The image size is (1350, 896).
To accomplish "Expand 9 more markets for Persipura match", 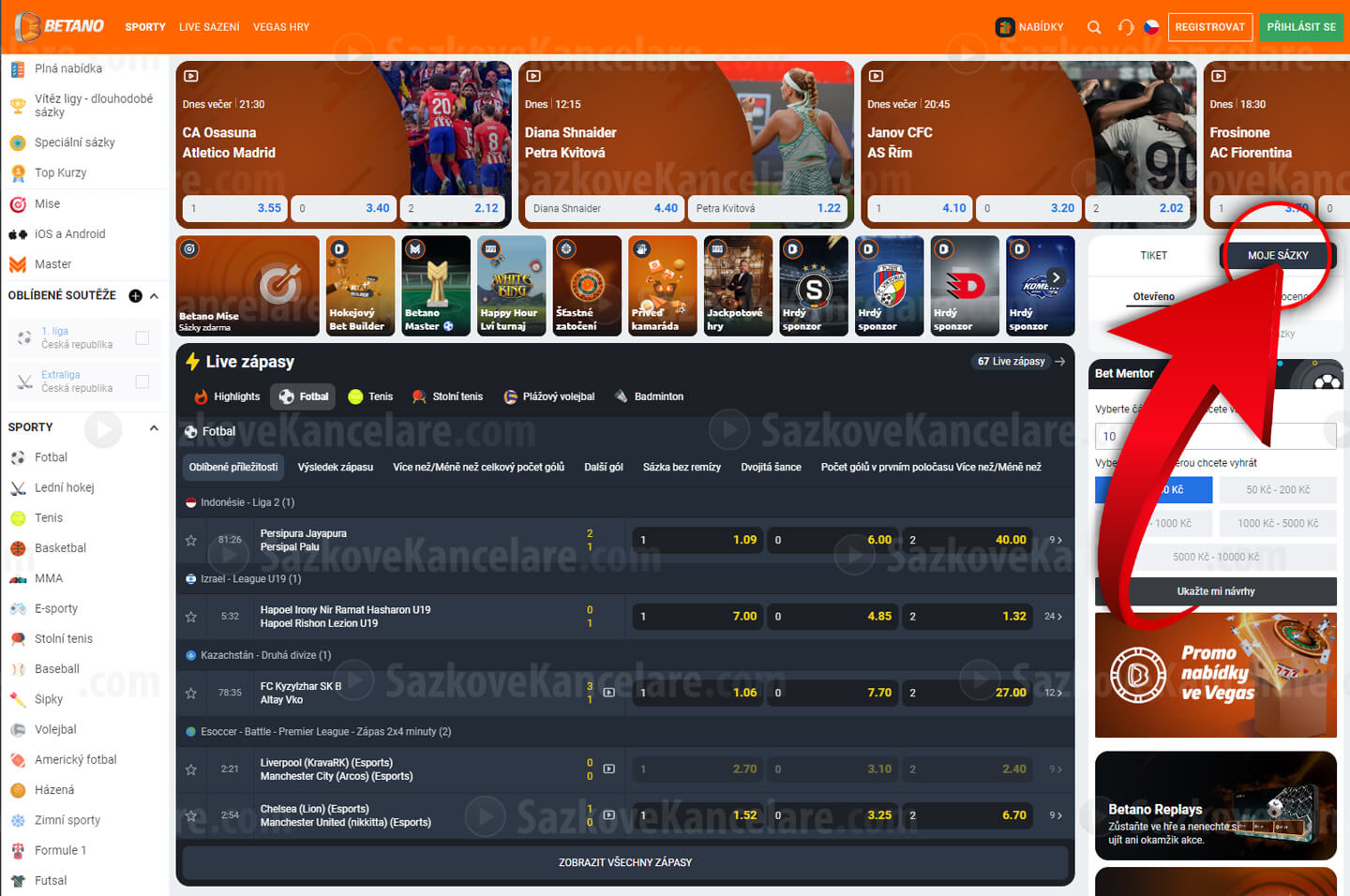I will 1056,540.
